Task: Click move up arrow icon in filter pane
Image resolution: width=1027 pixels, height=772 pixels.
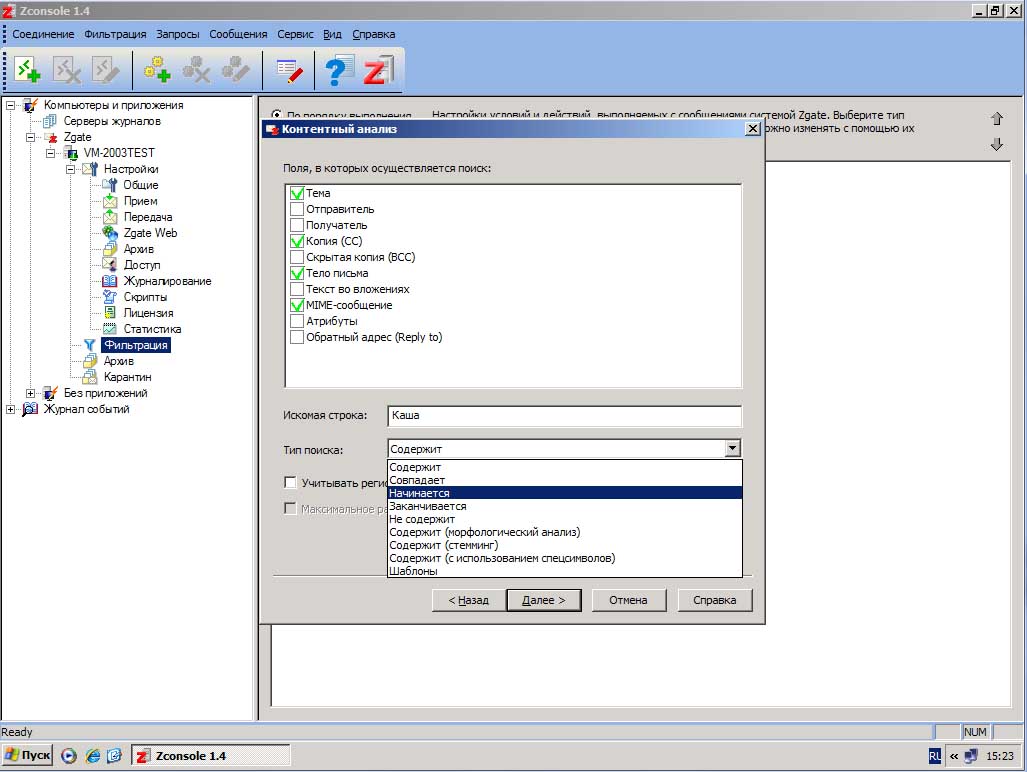Action: coord(997,119)
